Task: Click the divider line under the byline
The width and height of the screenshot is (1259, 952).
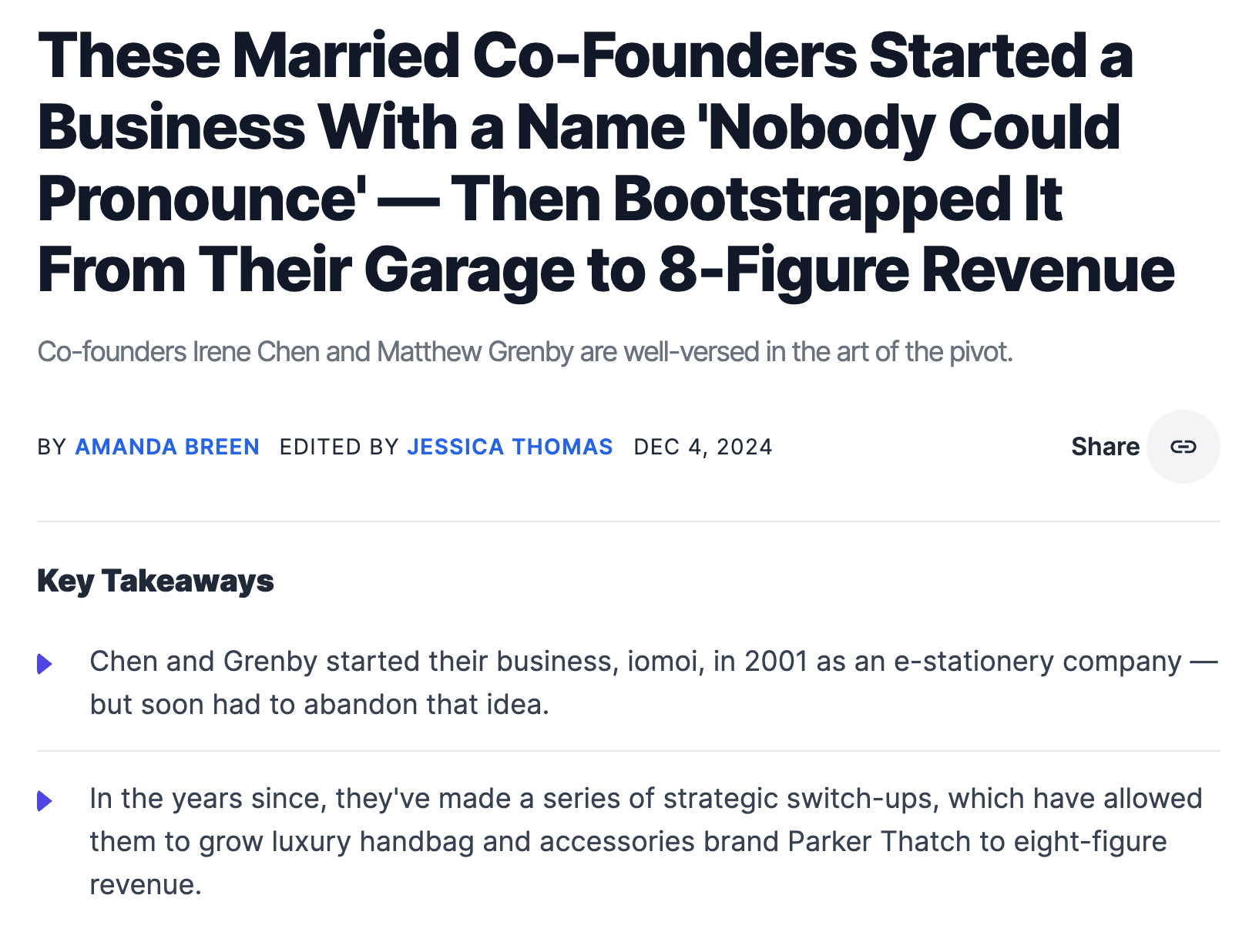Action: coord(629,520)
